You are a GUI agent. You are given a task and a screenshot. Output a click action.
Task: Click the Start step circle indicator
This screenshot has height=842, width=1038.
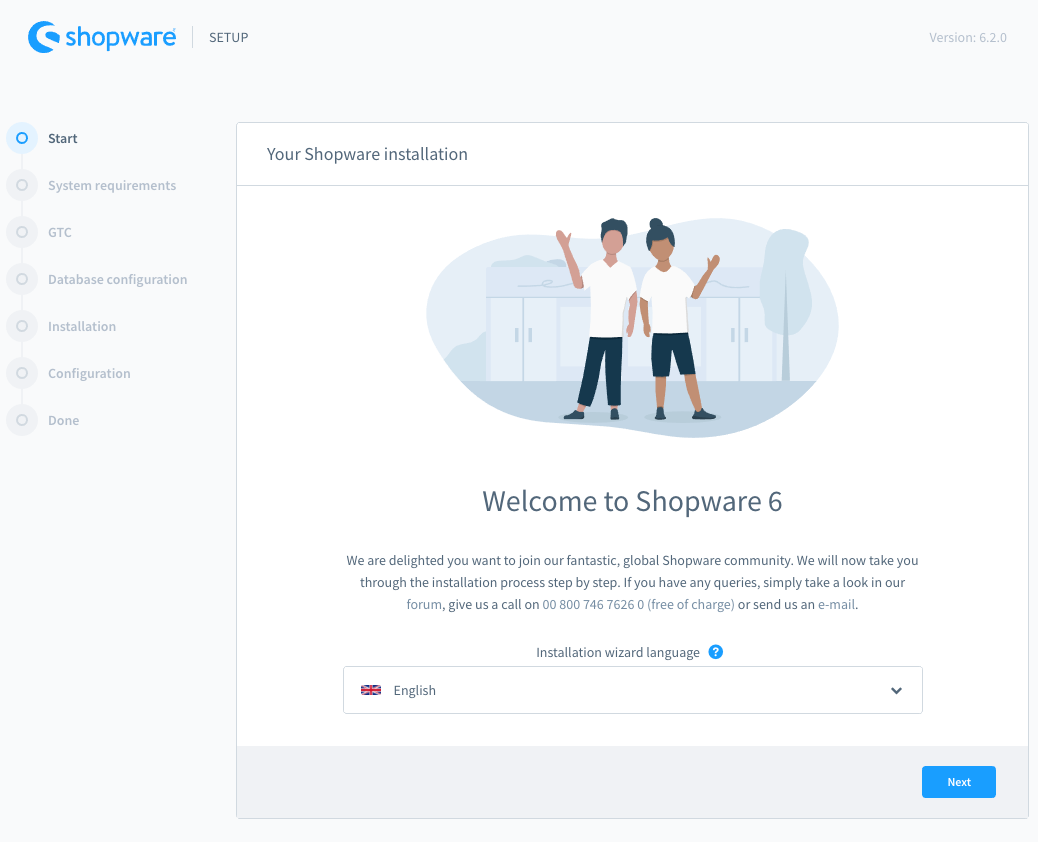click(x=22, y=138)
